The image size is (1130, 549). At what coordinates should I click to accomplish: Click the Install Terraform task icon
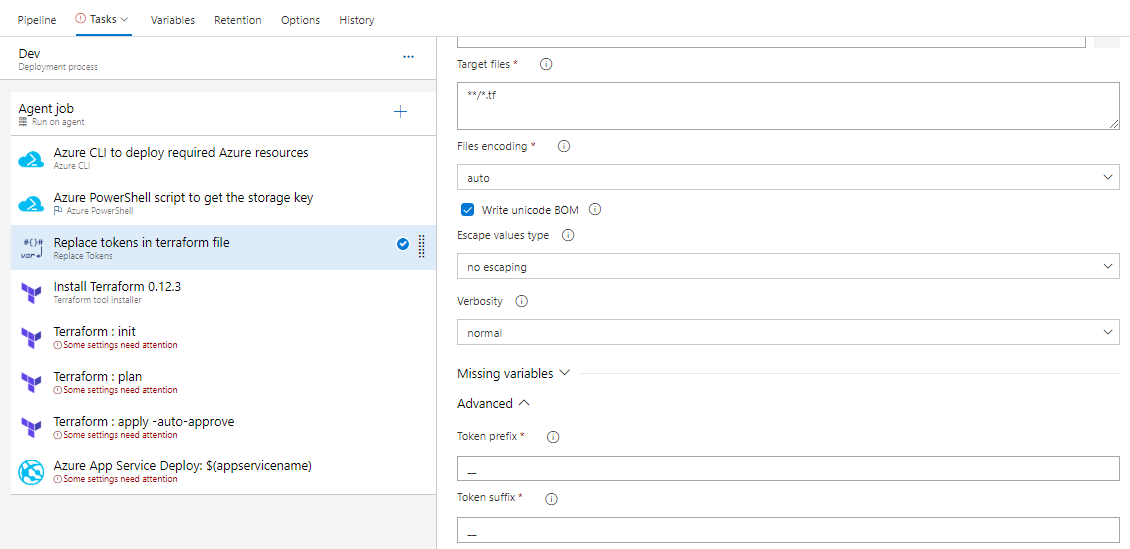click(x=32, y=293)
